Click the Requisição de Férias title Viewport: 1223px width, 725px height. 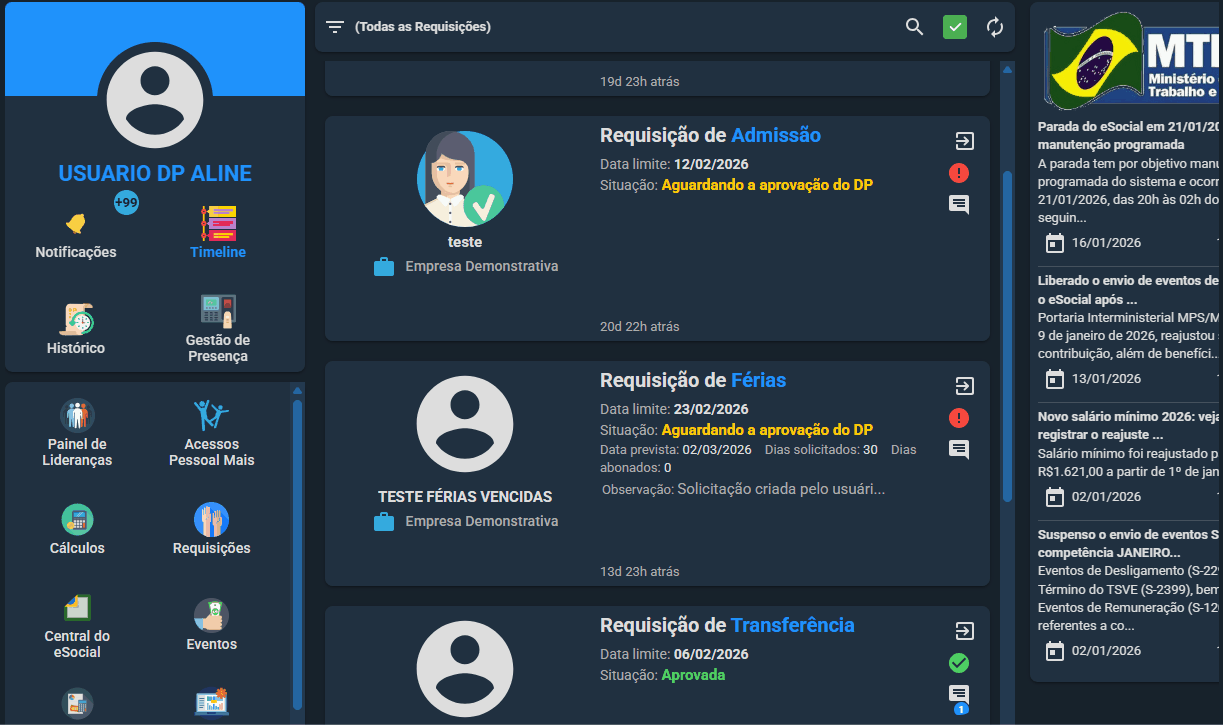693,380
